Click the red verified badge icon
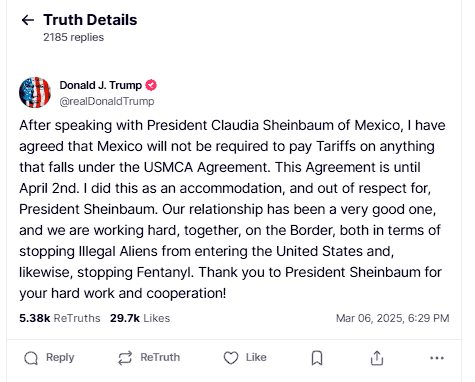 [x=151, y=85]
